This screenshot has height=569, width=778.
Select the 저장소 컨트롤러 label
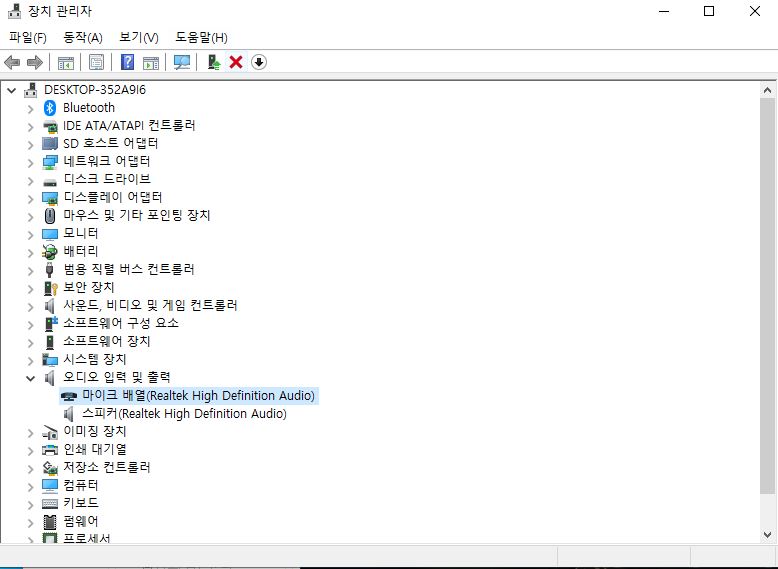[107, 467]
